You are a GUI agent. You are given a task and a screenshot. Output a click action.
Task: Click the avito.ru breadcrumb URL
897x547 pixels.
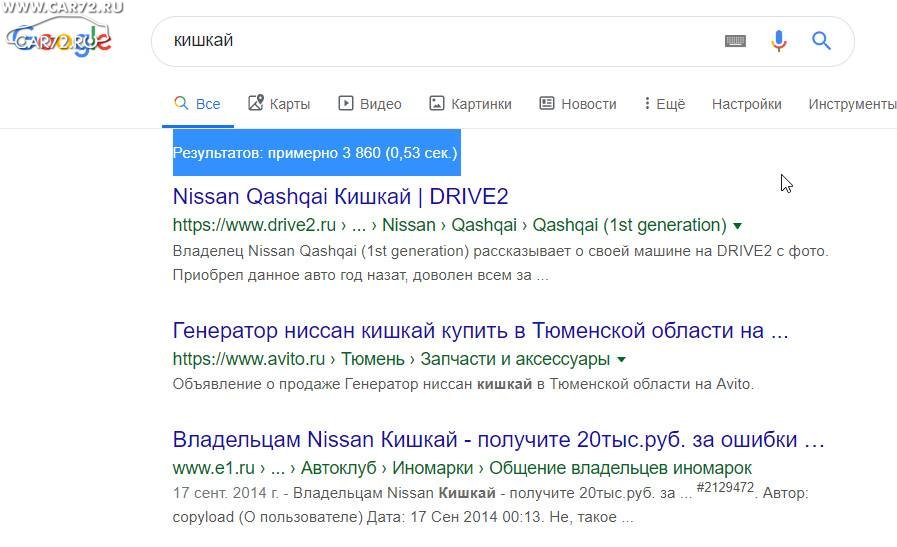[391, 359]
